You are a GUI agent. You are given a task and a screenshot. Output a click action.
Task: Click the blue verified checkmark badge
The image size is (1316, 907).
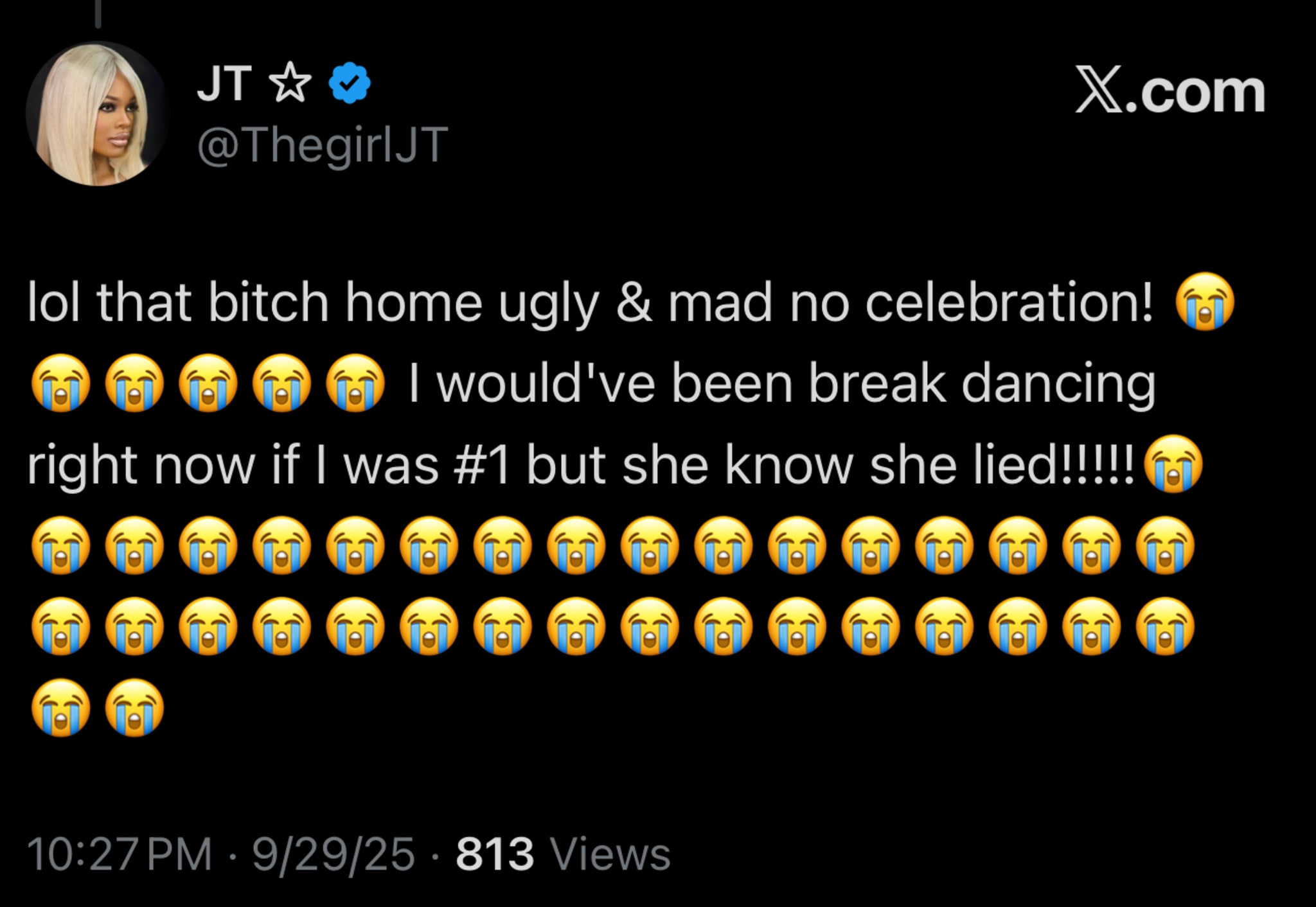(x=350, y=83)
